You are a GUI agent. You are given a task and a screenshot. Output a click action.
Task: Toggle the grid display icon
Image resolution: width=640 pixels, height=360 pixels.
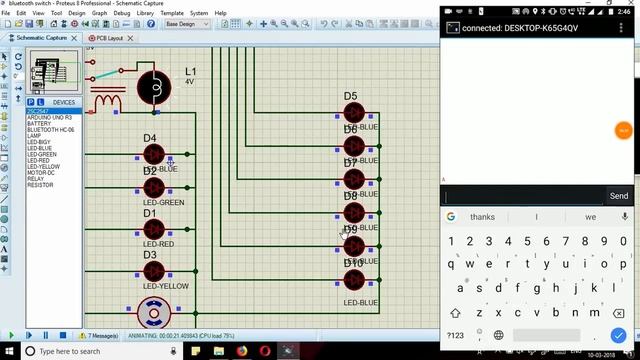tap(236, 24)
